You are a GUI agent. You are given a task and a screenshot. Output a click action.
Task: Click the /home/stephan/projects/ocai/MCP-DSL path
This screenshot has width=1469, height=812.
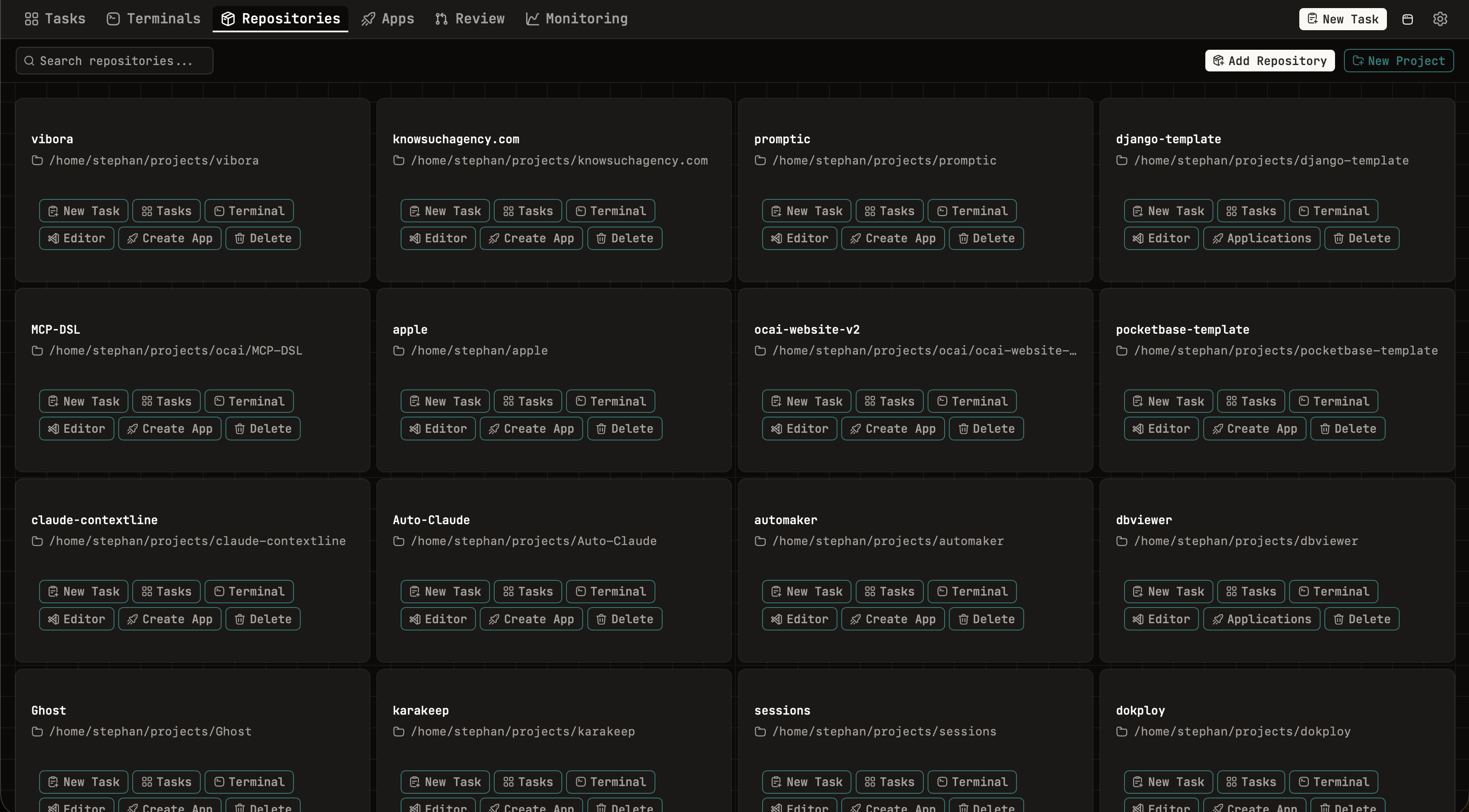[176, 351]
